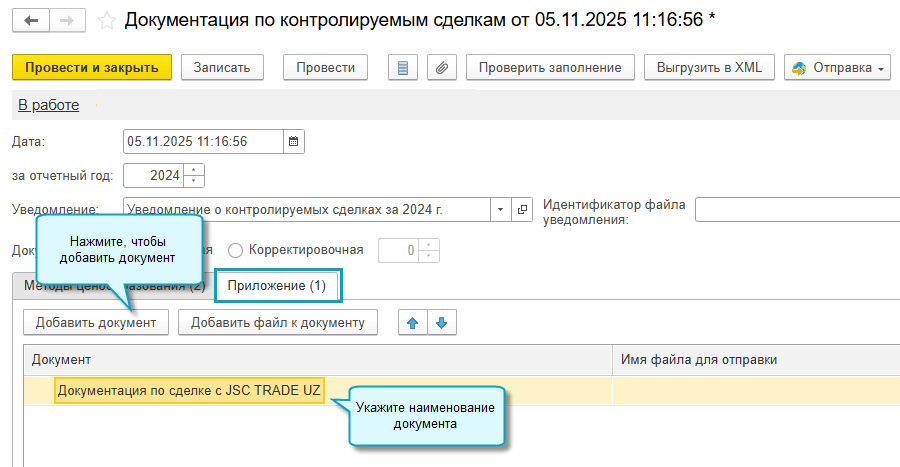This screenshot has height=467, width=900.
Task: Select the Корректировочная radio button
Action: click(236, 250)
